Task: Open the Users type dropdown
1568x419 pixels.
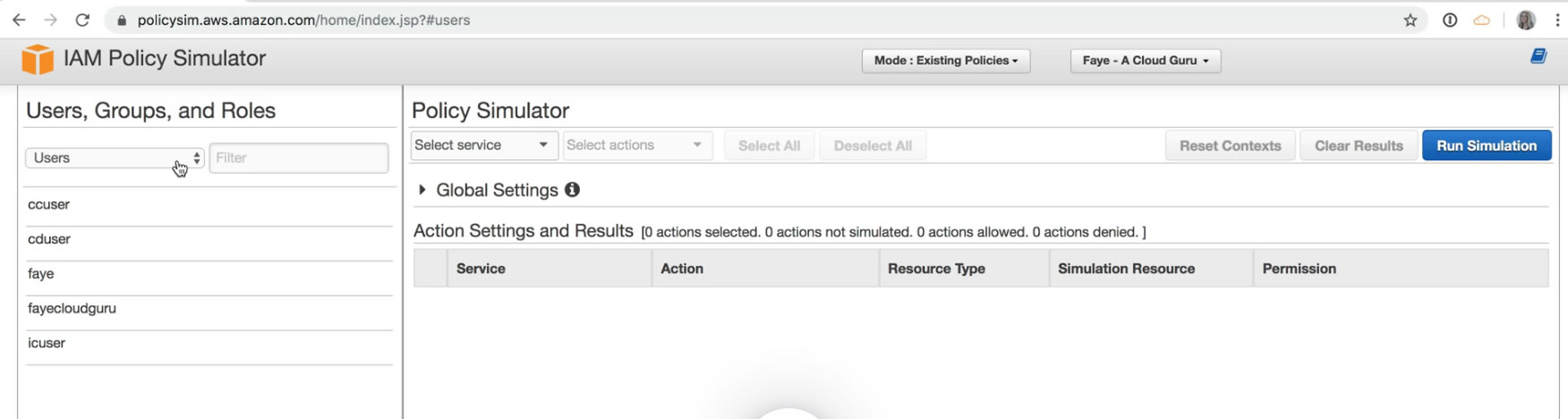Action: pyautogui.click(x=115, y=158)
